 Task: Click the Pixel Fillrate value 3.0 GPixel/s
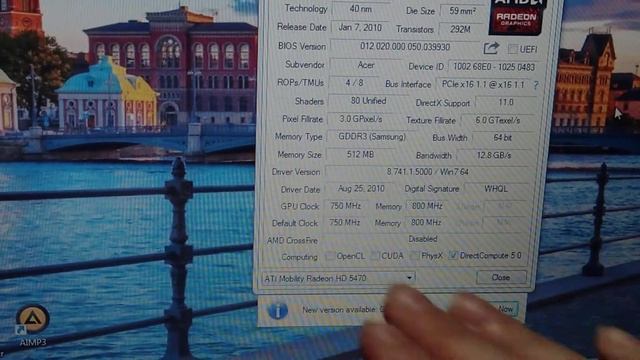tap(360, 119)
